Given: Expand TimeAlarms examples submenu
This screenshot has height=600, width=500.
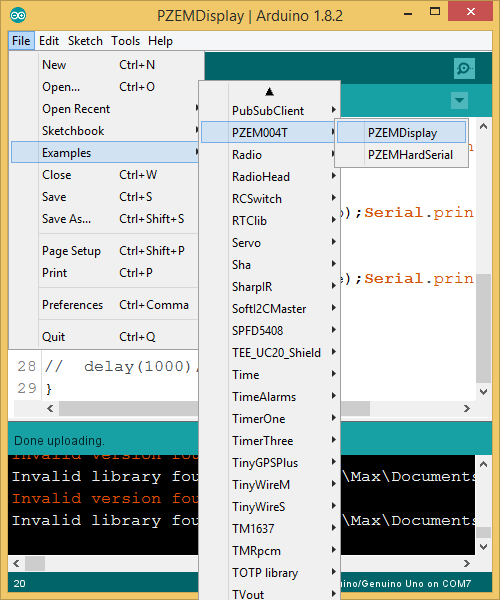Looking at the screenshot, I should tap(269, 397).
